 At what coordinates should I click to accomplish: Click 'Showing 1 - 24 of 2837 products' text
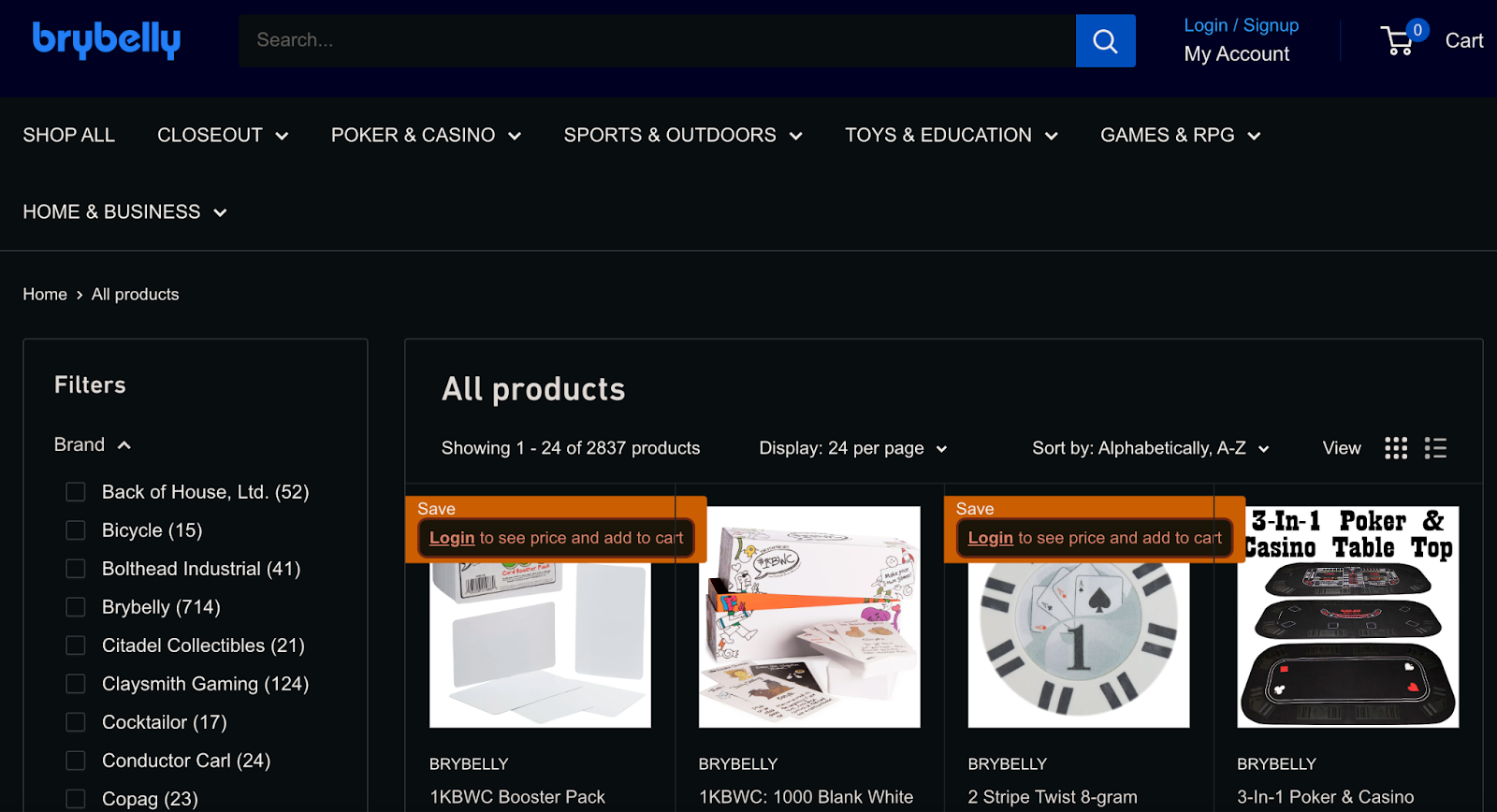(571, 448)
